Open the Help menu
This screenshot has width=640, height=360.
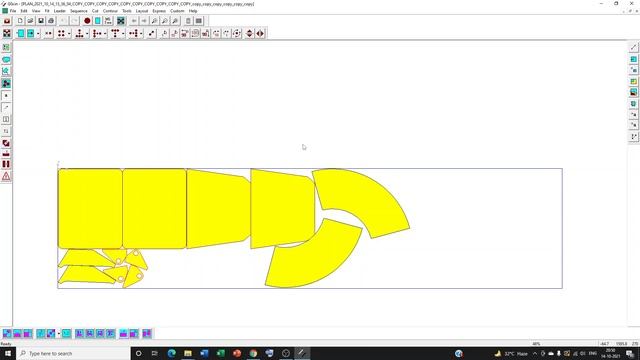[x=193, y=11]
